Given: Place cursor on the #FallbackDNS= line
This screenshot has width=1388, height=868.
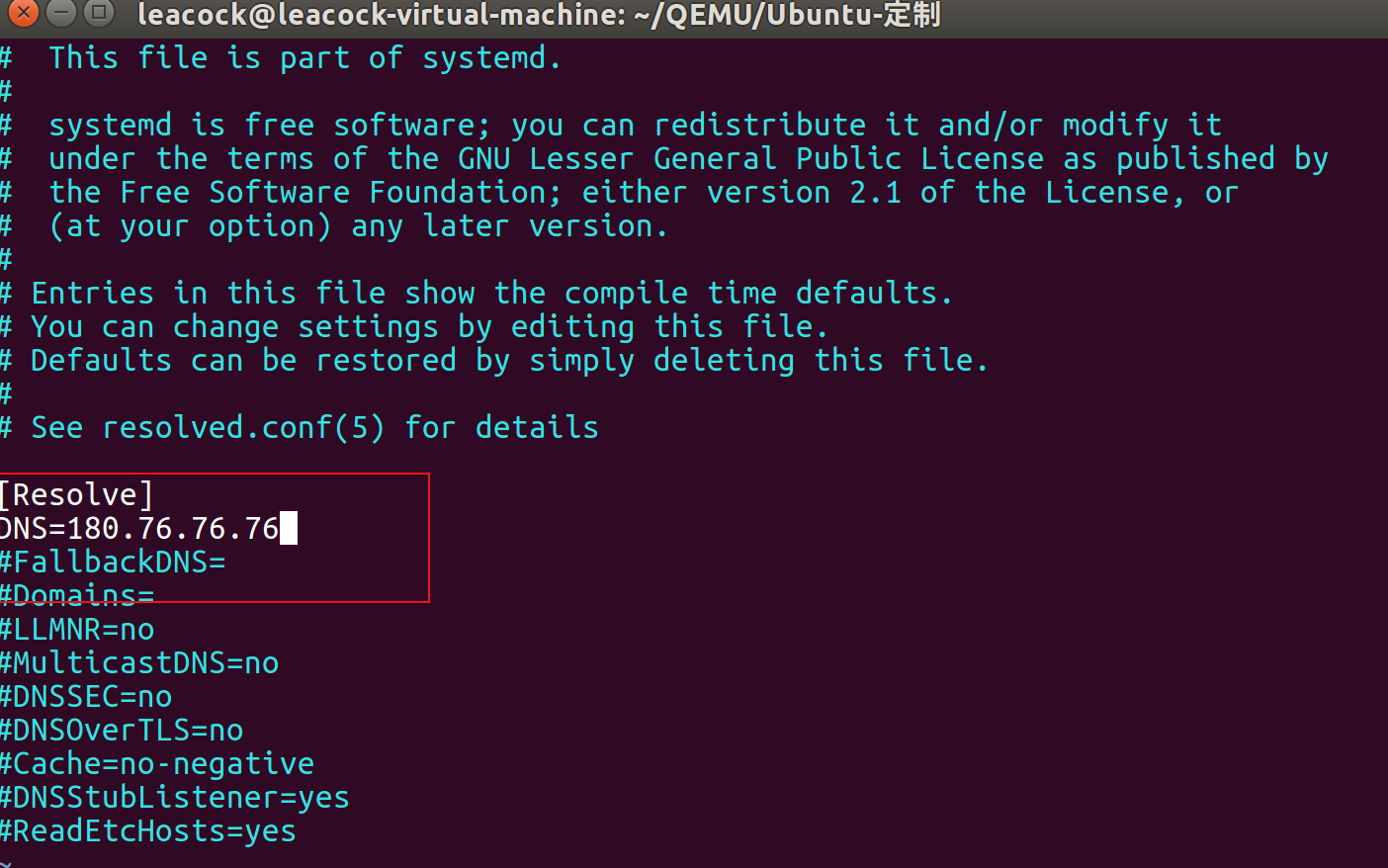Looking at the screenshot, I should pyautogui.click(x=112, y=562).
